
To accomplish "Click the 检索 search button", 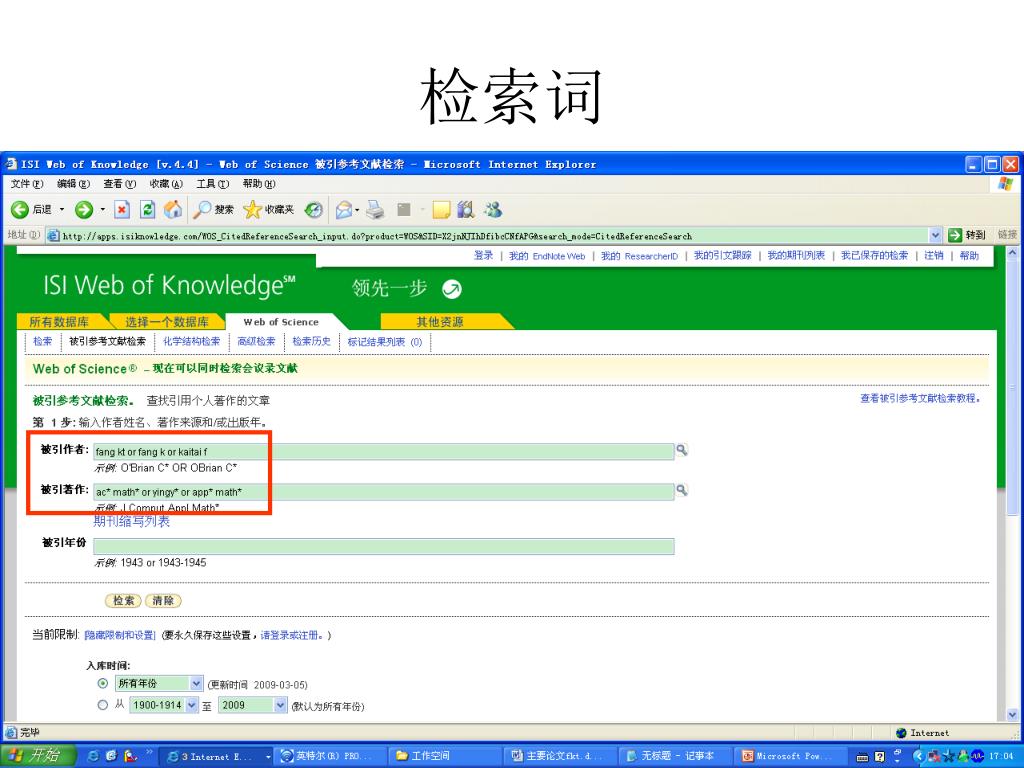I will 123,600.
